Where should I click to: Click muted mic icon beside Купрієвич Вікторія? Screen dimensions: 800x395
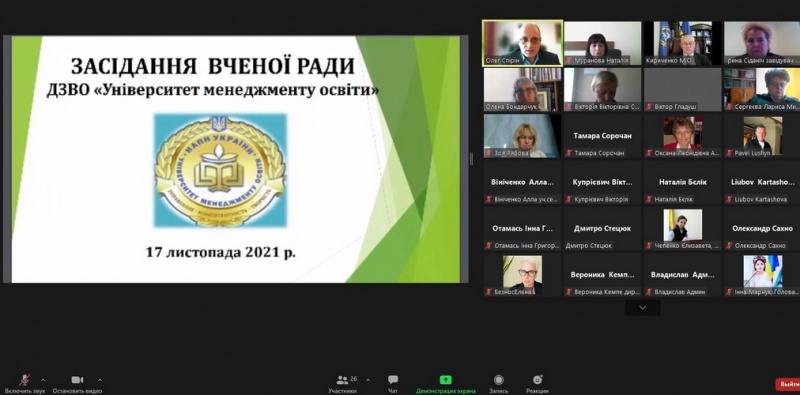tap(569, 200)
